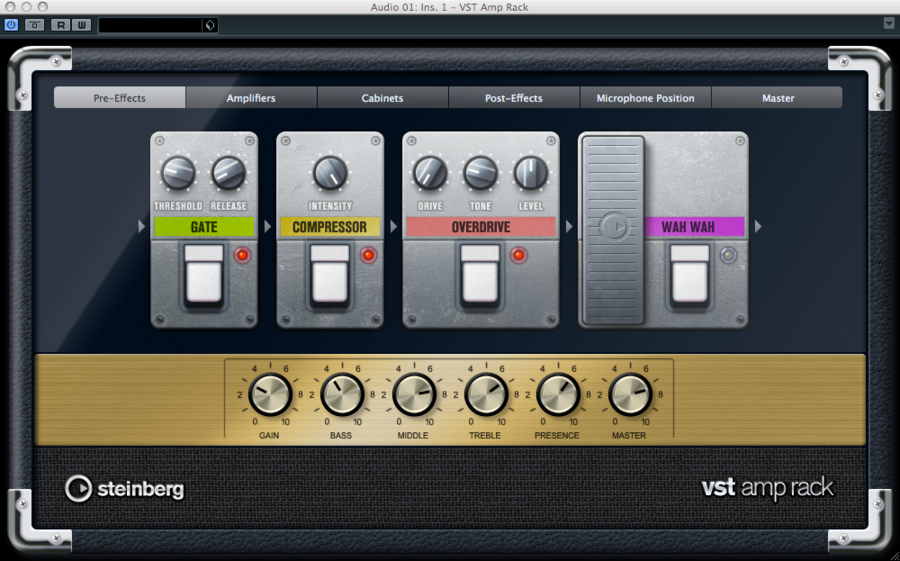Screen dimensions: 900x561
Task: Open effect insert arrow after Wah Wah
Action: (x=758, y=226)
